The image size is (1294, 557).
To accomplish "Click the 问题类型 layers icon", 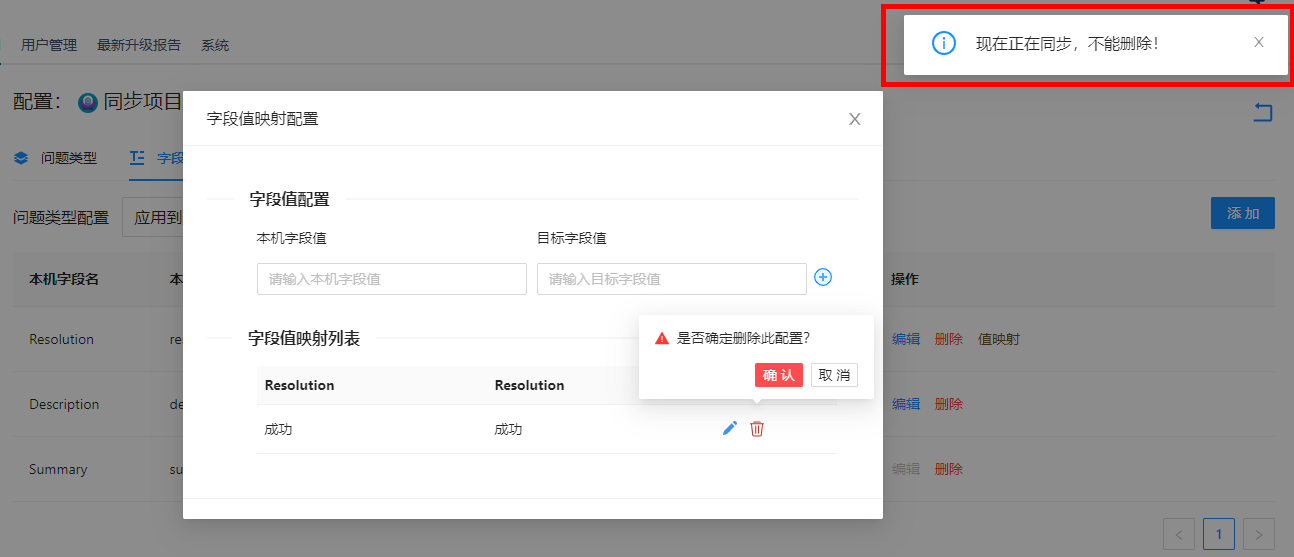I will pos(21,158).
